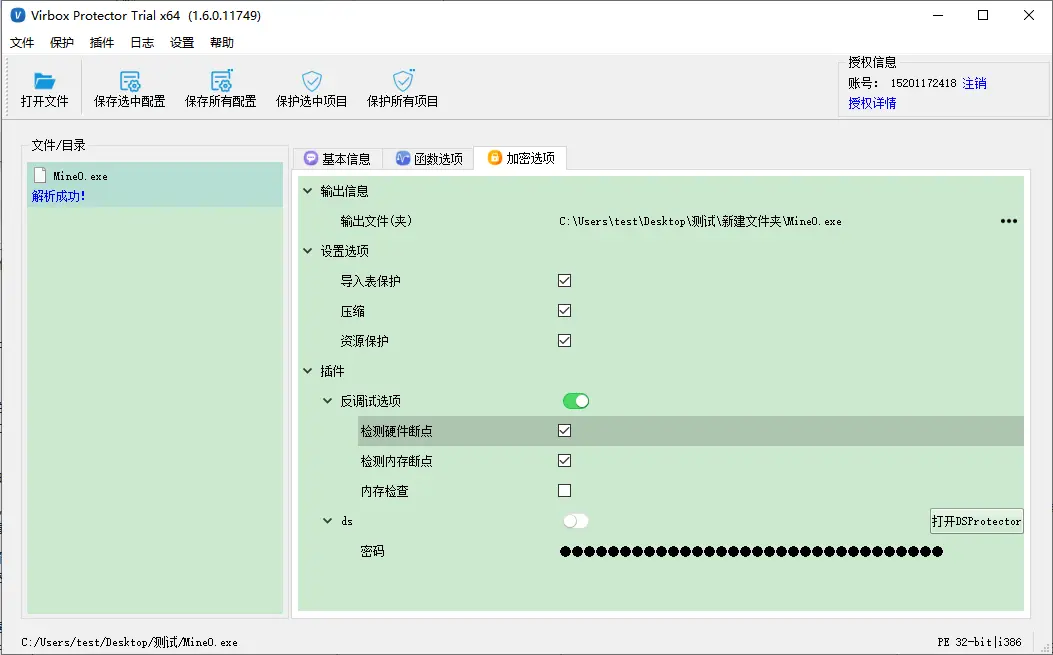Open the 保护 menu
The height and width of the screenshot is (655, 1053).
click(x=62, y=42)
